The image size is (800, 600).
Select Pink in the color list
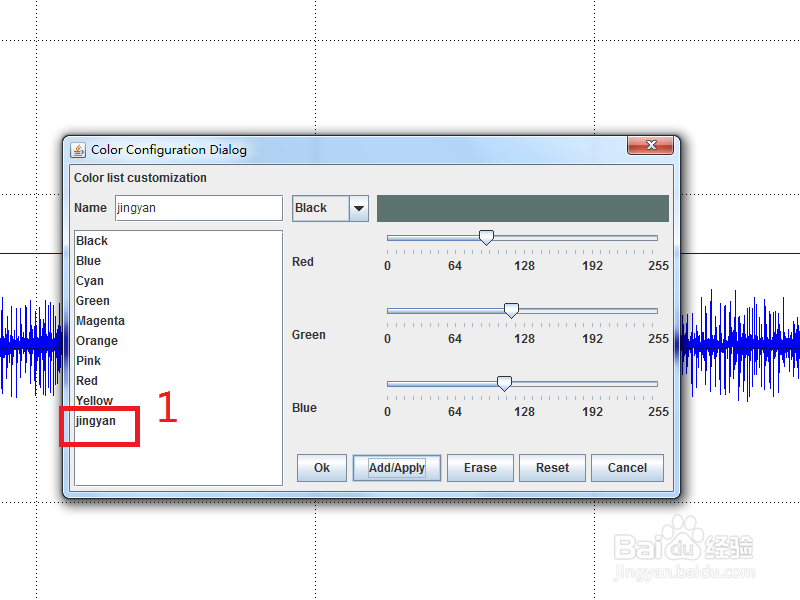coord(178,360)
